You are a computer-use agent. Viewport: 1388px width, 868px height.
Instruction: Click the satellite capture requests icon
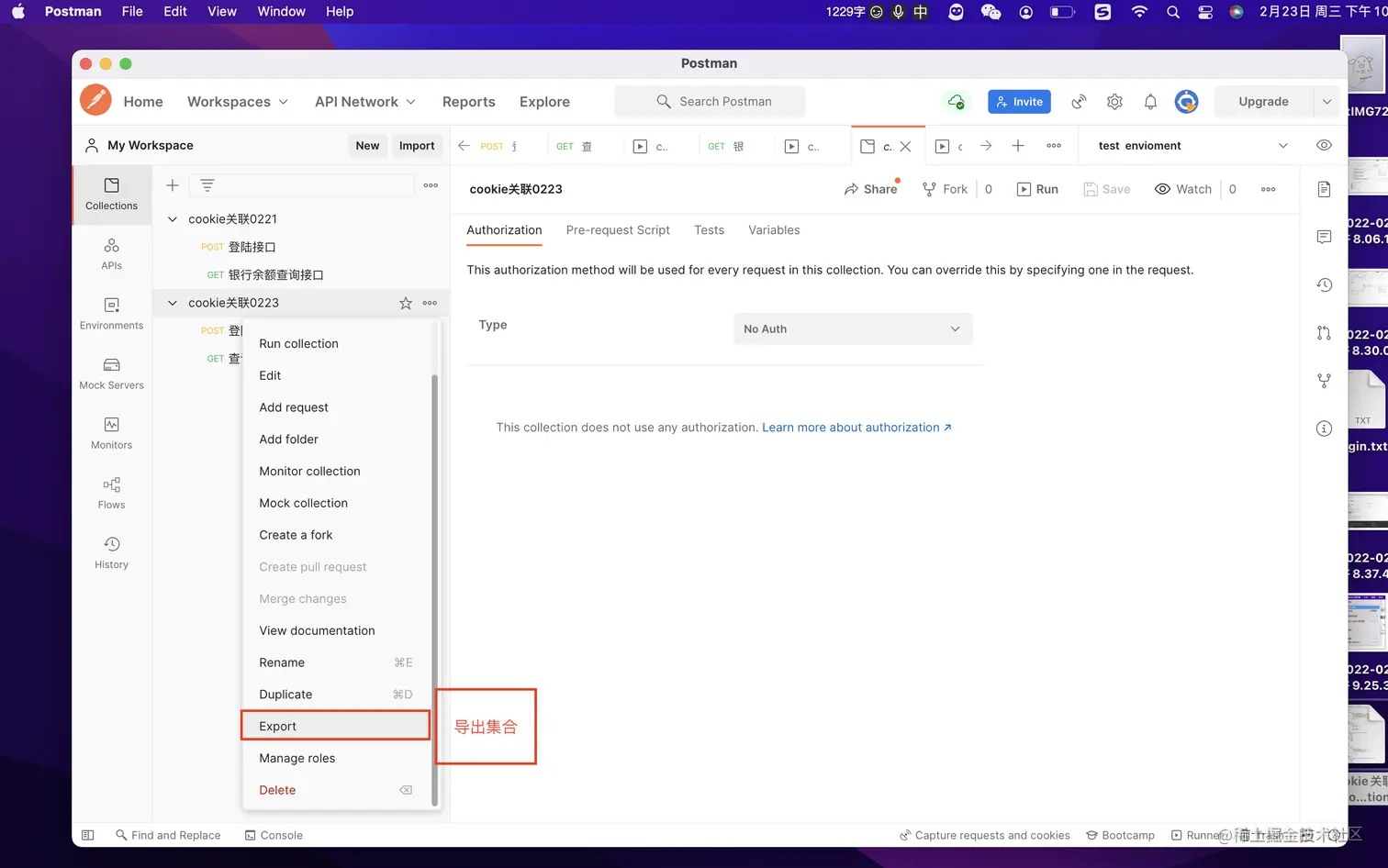click(x=1079, y=102)
